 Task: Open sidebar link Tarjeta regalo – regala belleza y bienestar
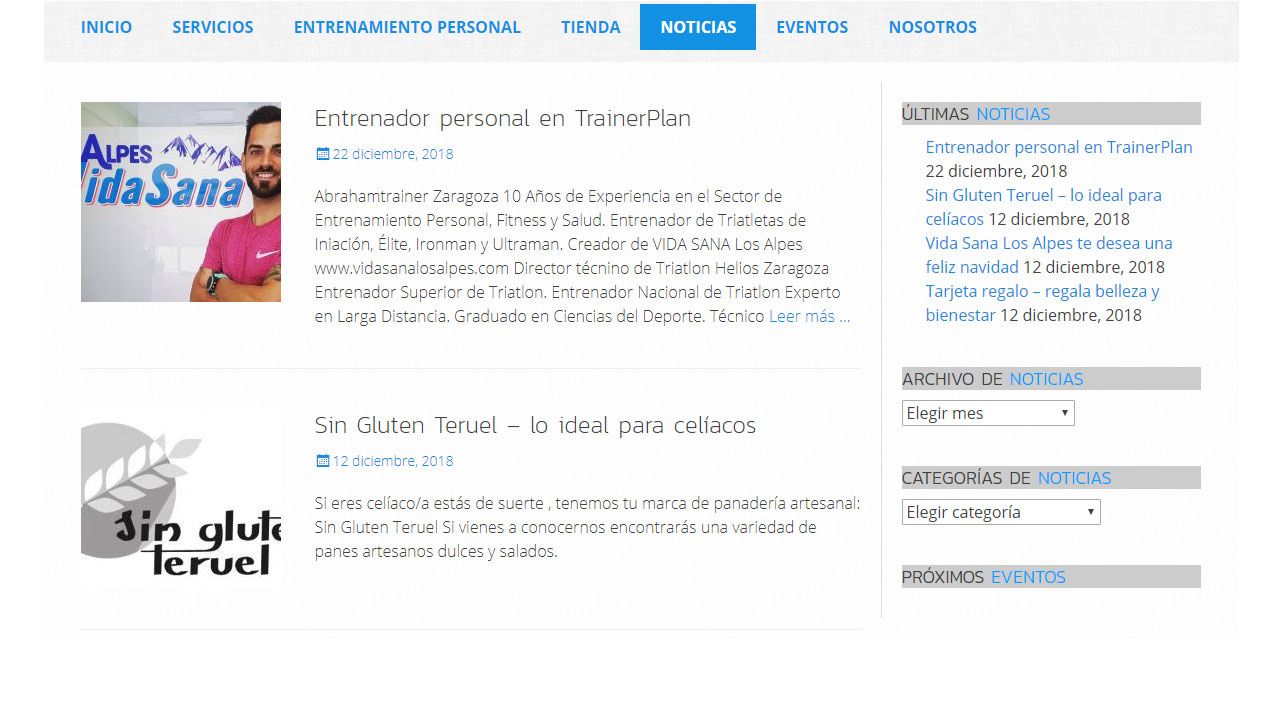[x=1043, y=303]
